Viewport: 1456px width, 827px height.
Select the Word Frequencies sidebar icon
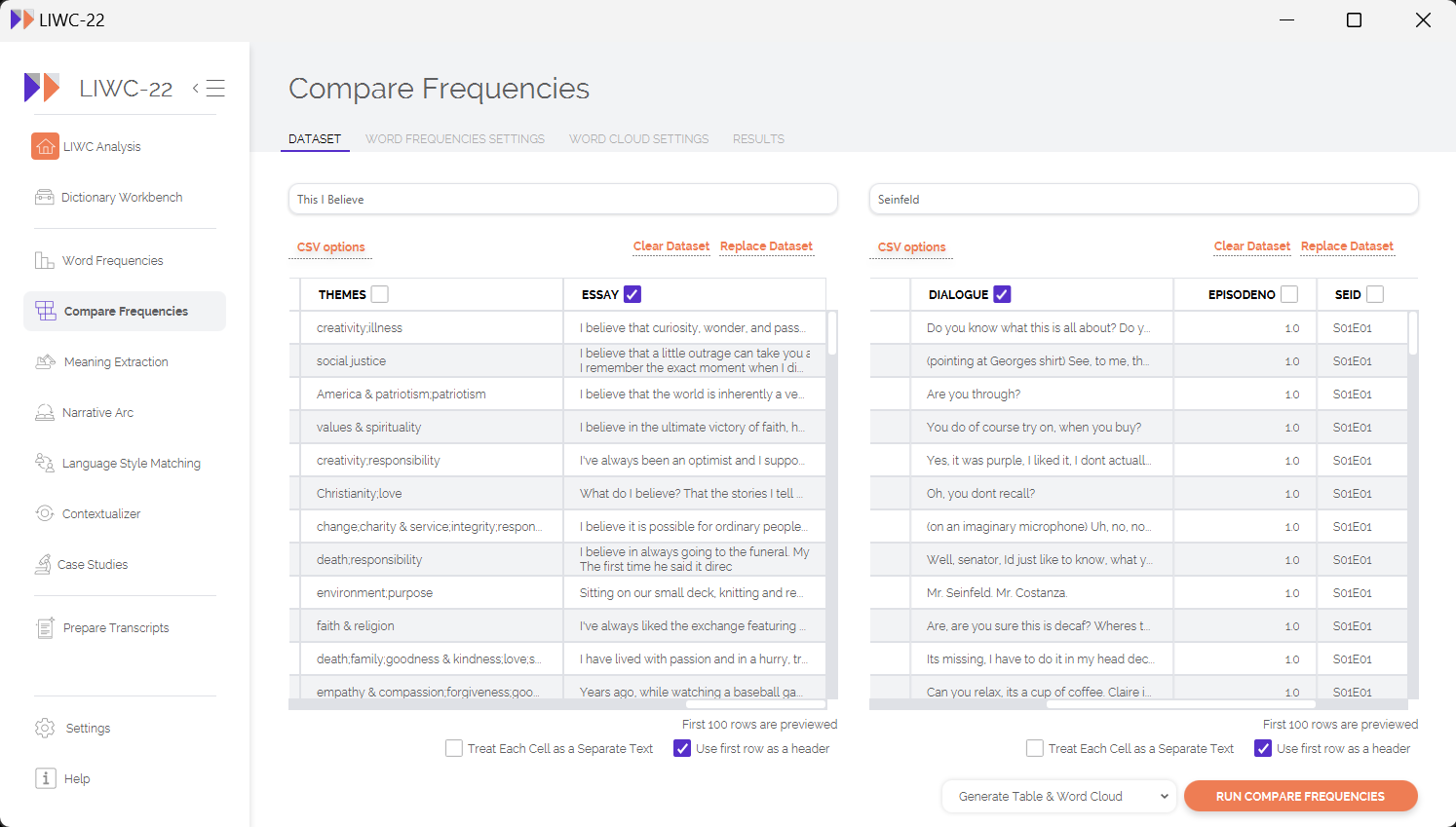pyautogui.click(x=45, y=260)
